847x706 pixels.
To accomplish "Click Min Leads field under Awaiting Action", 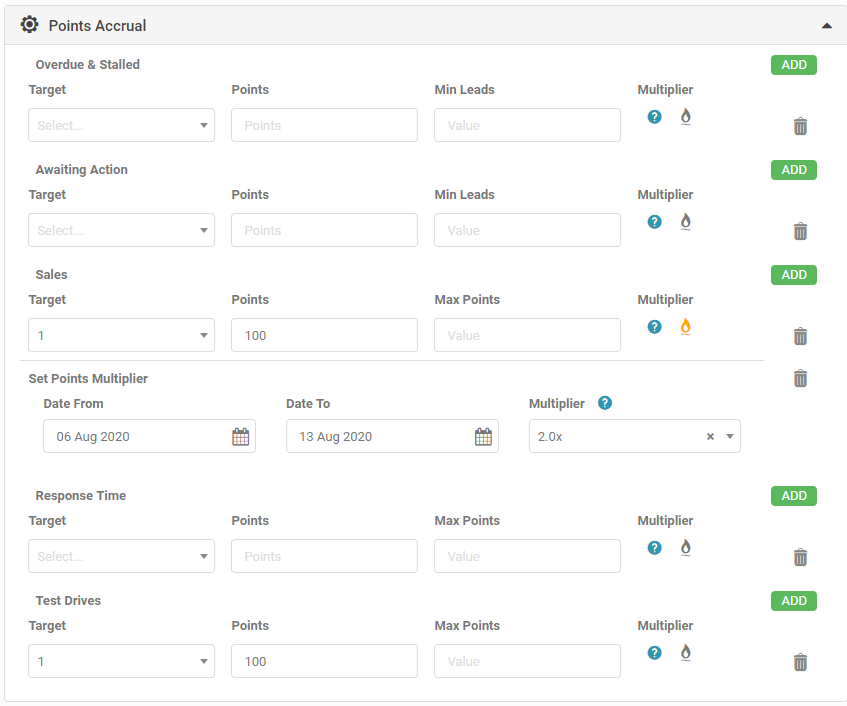I will tap(527, 231).
